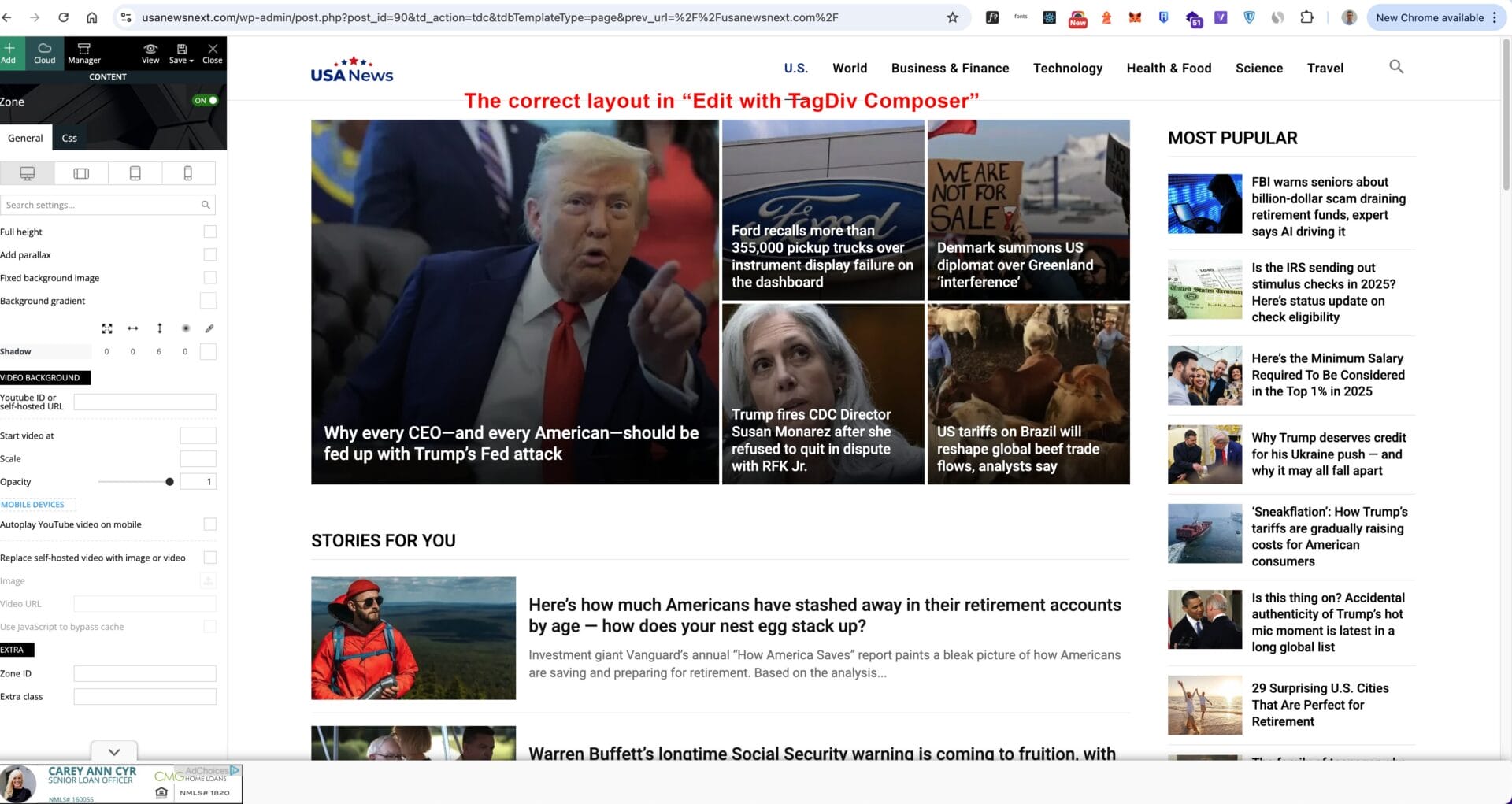This screenshot has height=804, width=1512.
Task: Toggle the Zone ON switch
Action: click(206, 101)
